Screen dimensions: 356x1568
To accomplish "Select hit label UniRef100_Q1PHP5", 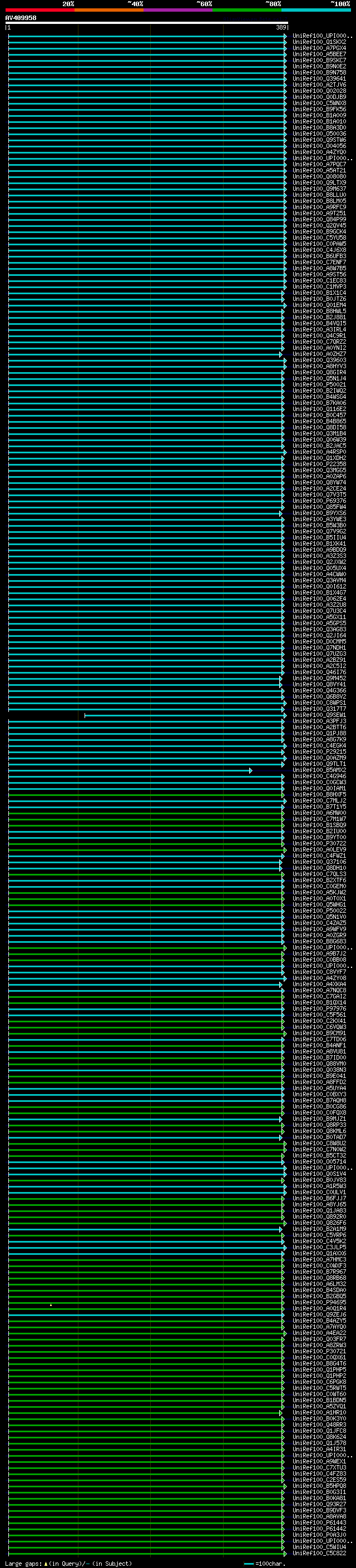I will pos(319,1369).
